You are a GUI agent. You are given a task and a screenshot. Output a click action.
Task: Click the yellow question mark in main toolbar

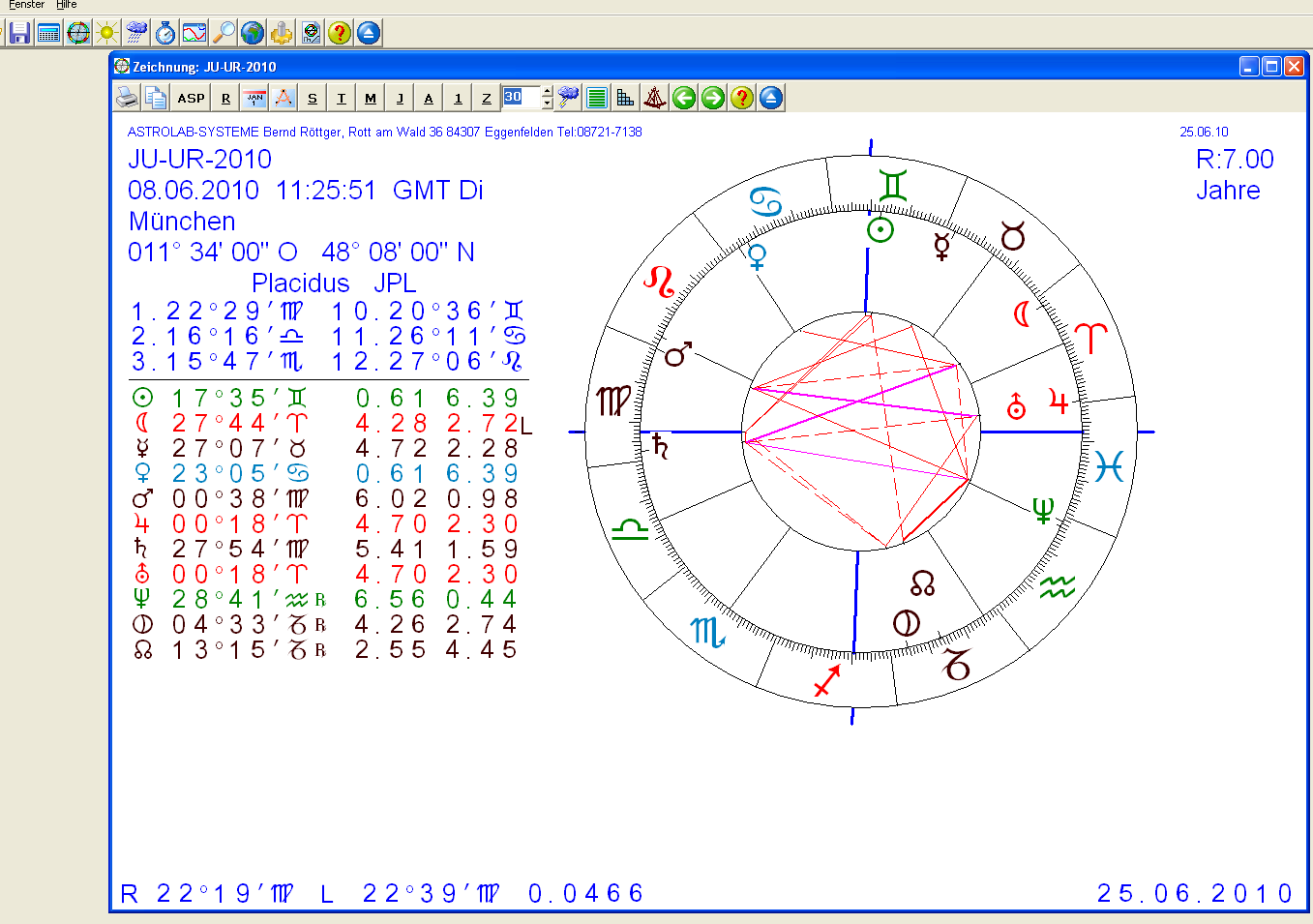pyautogui.click(x=340, y=33)
